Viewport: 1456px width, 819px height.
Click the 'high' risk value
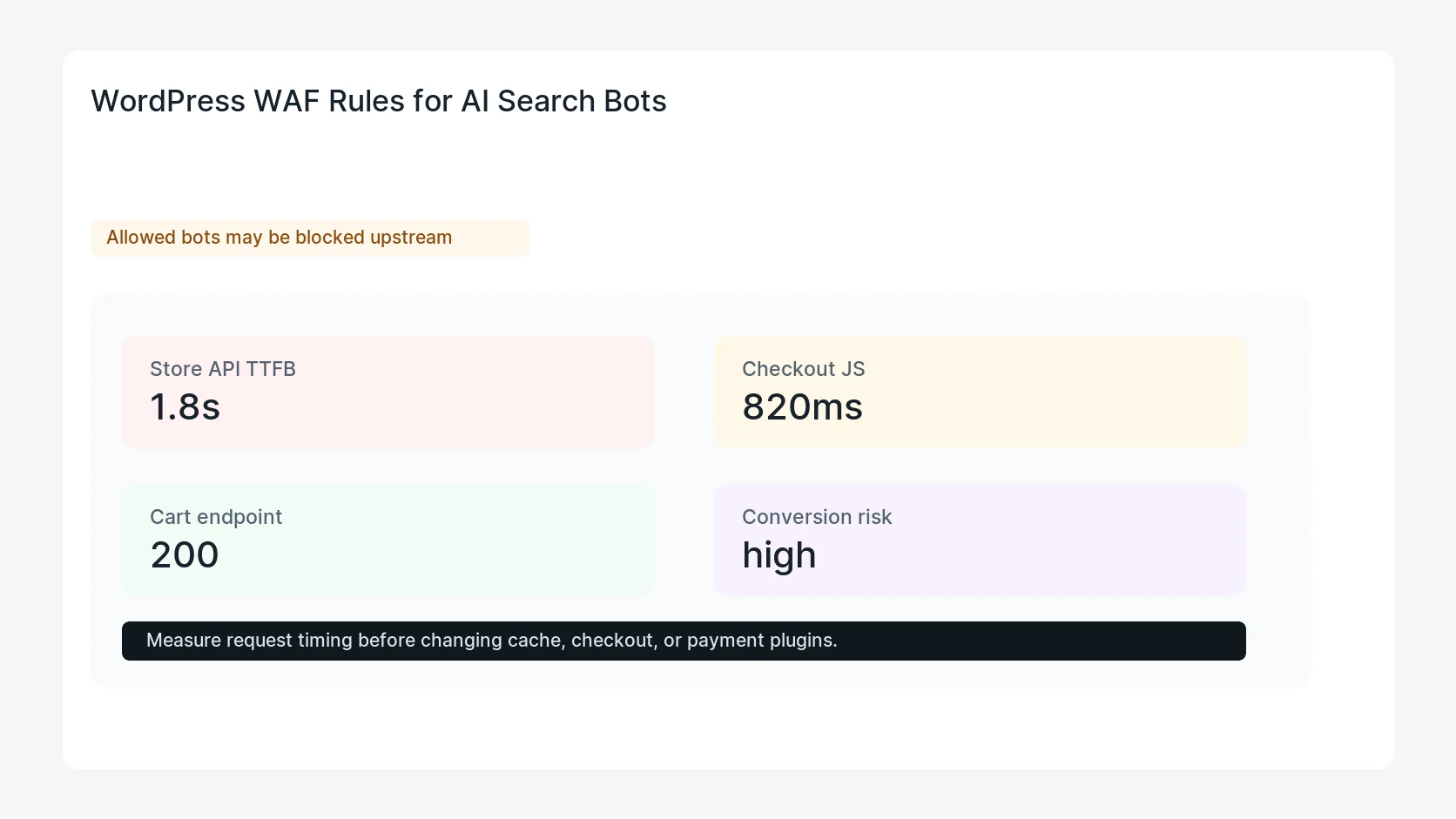click(x=779, y=555)
